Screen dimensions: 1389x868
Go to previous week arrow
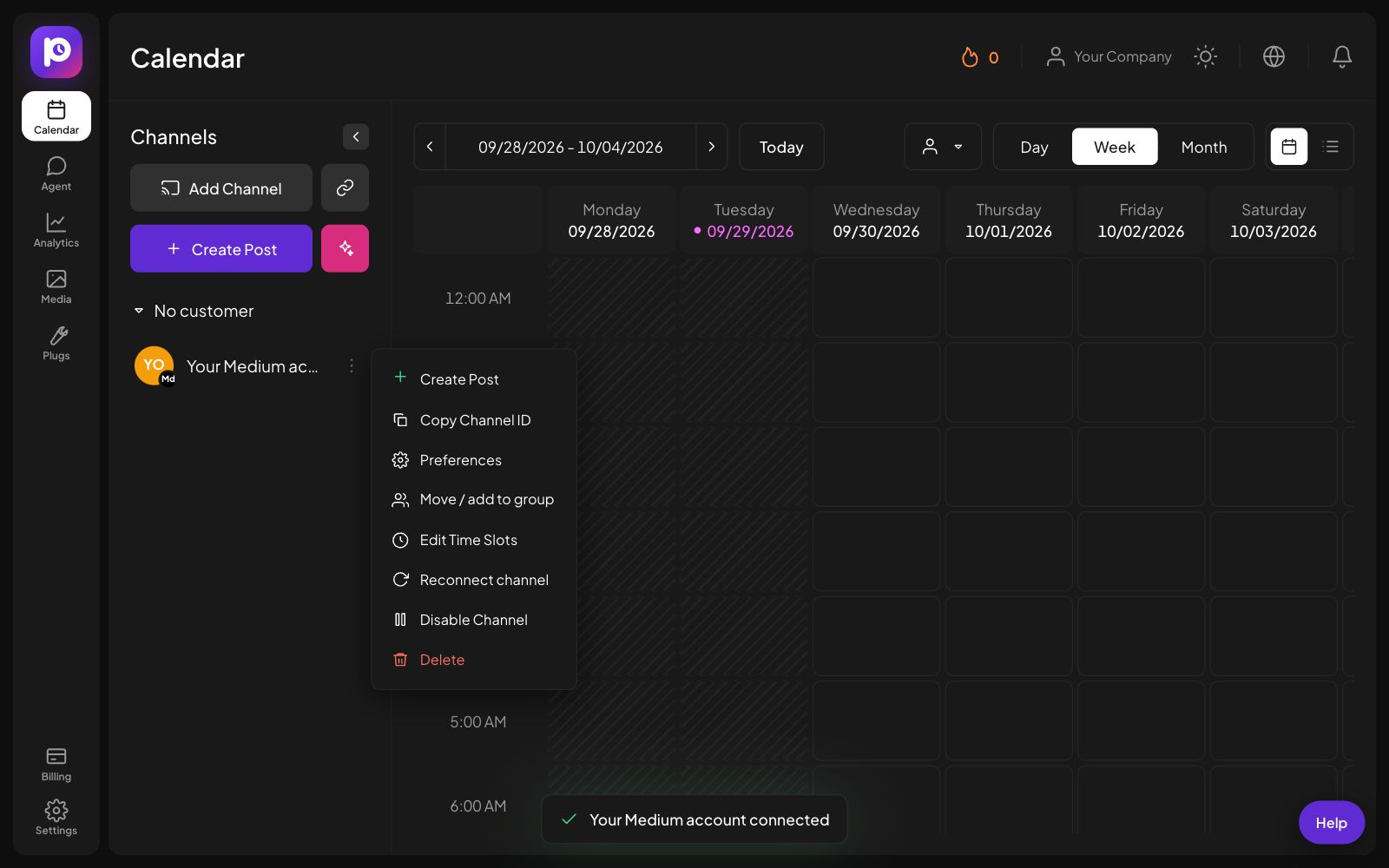coord(430,147)
